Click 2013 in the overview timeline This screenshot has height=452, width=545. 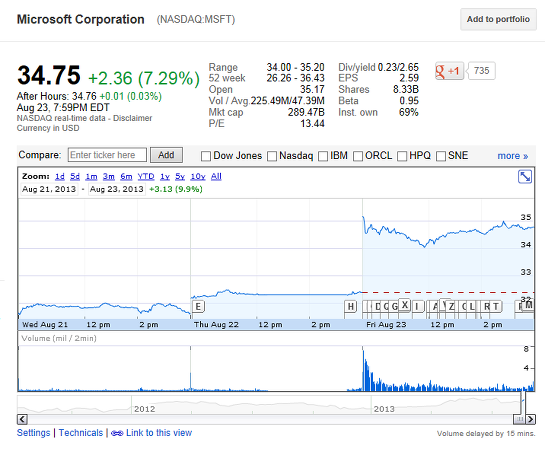[x=384, y=409]
